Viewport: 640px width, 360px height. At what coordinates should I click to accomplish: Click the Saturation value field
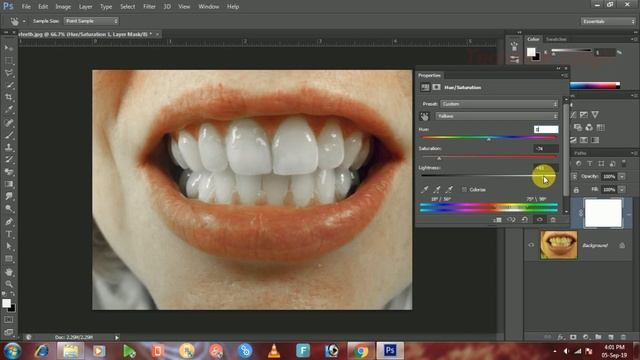[x=546, y=149]
